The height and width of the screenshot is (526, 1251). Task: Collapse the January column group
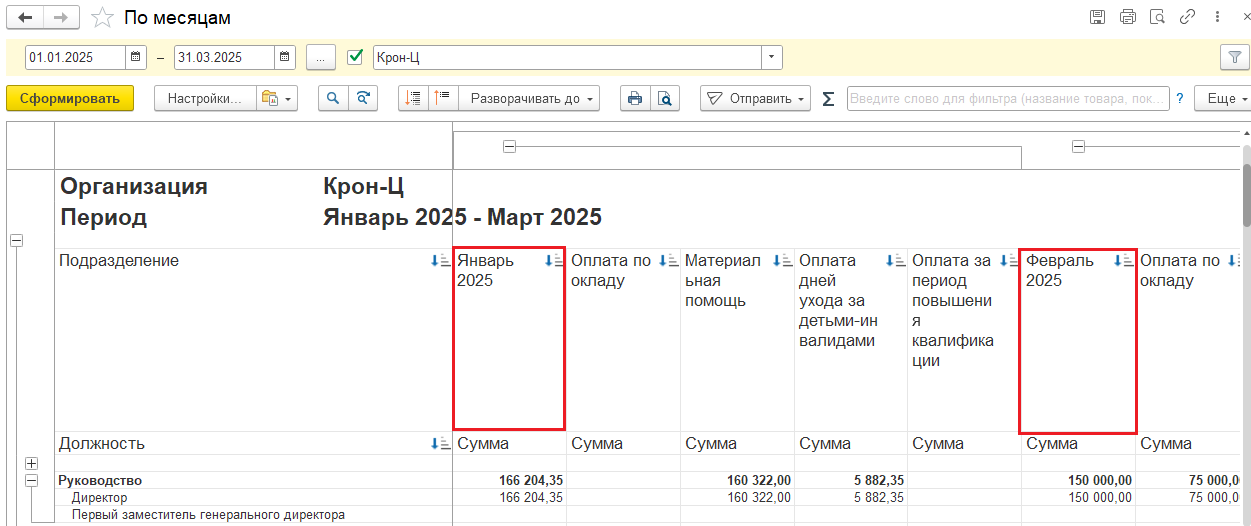pos(509,147)
